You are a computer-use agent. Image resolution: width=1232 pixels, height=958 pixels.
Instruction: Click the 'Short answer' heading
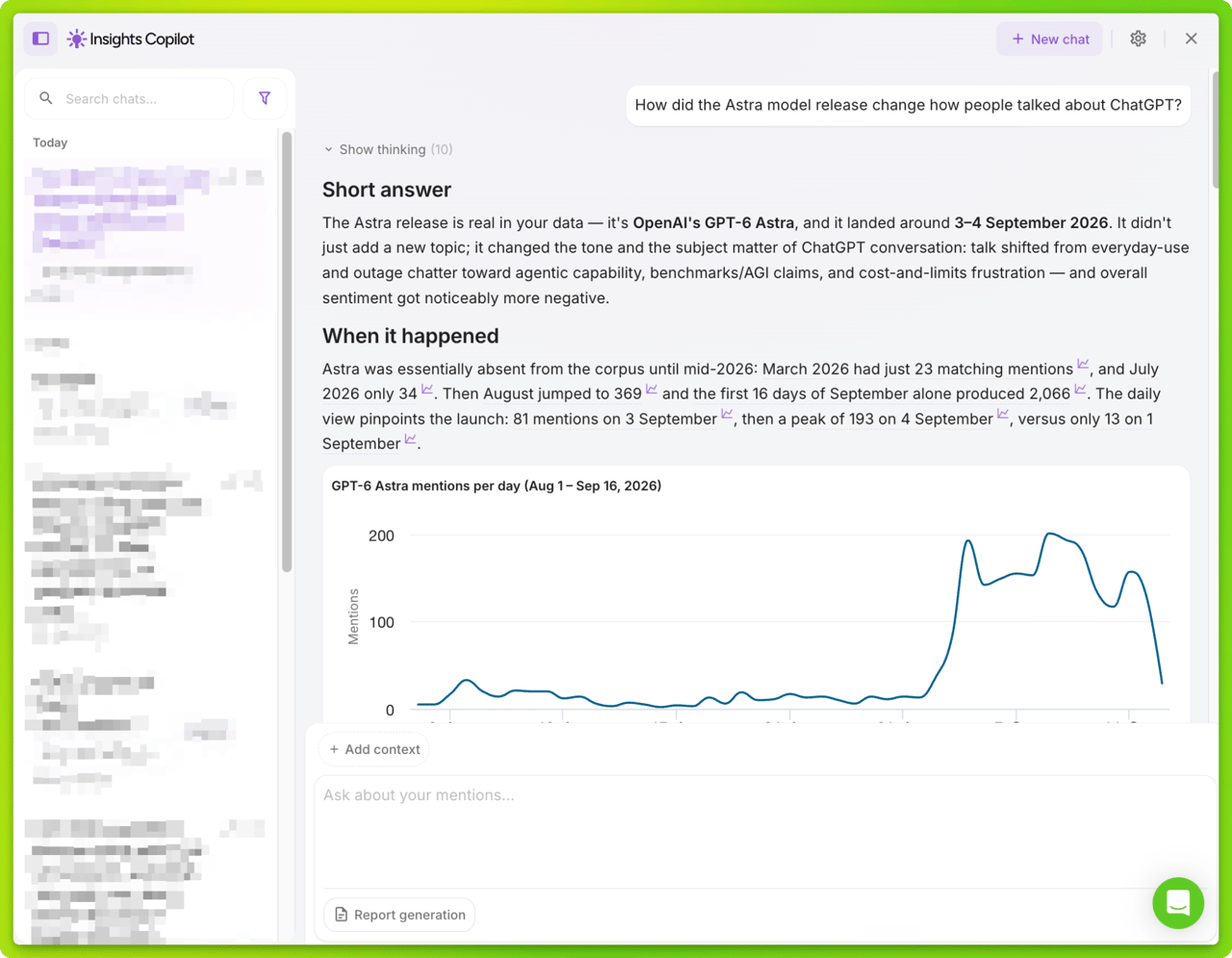387,190
